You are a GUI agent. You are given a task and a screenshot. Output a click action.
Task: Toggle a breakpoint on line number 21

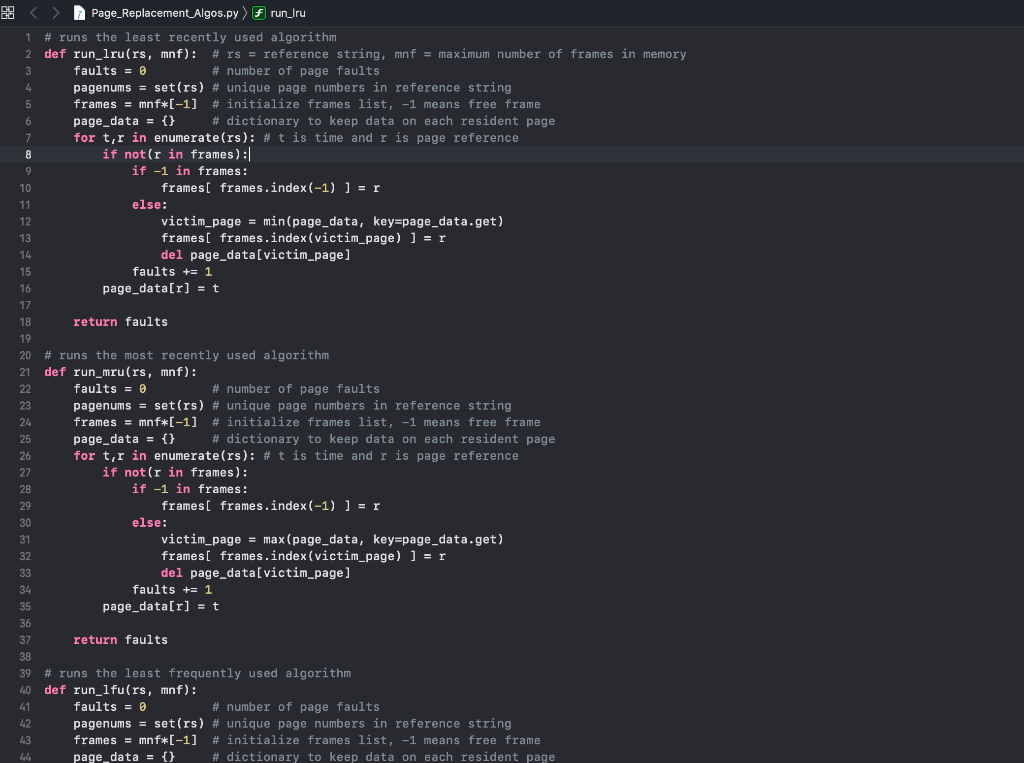(24, 371)
